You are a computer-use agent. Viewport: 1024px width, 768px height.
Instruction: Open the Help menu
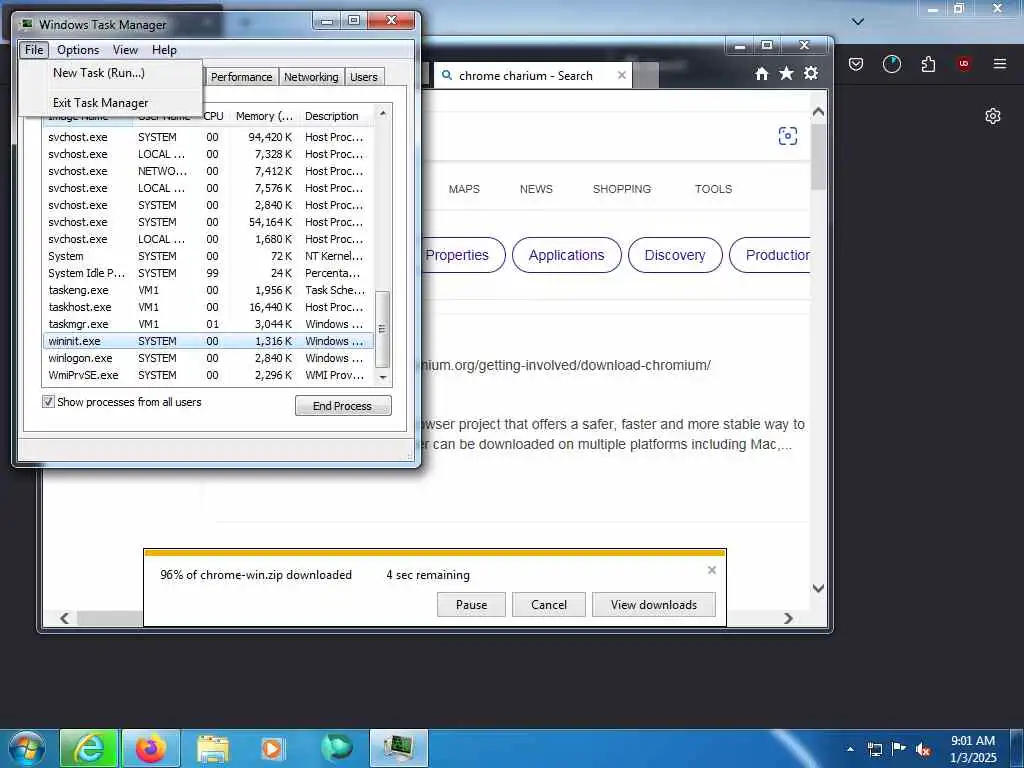tap(165, 50)
